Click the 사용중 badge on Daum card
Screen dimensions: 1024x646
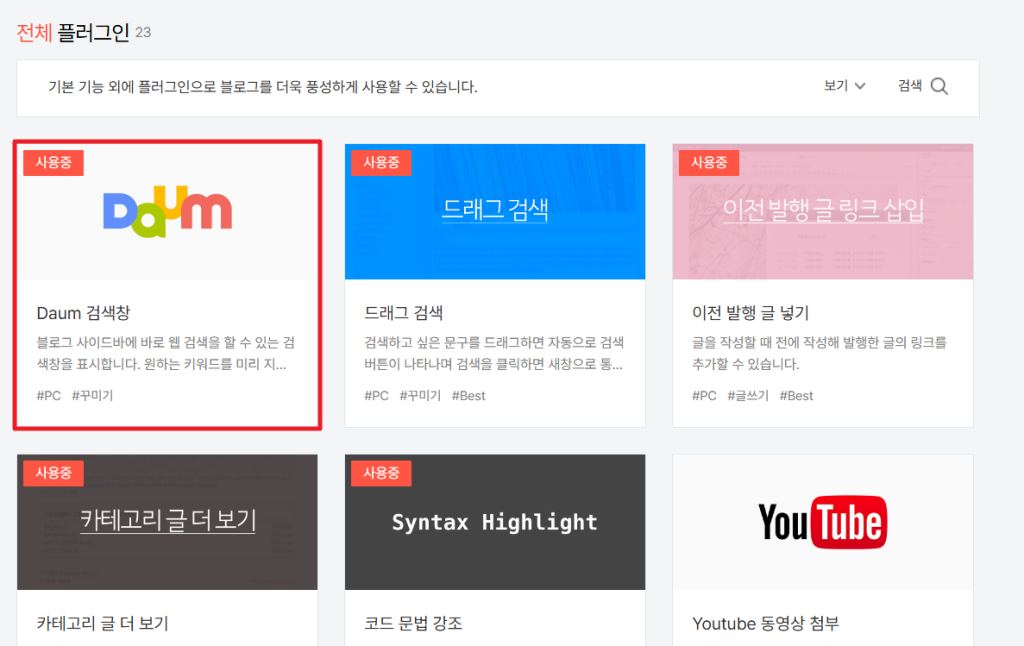[54, 162]
